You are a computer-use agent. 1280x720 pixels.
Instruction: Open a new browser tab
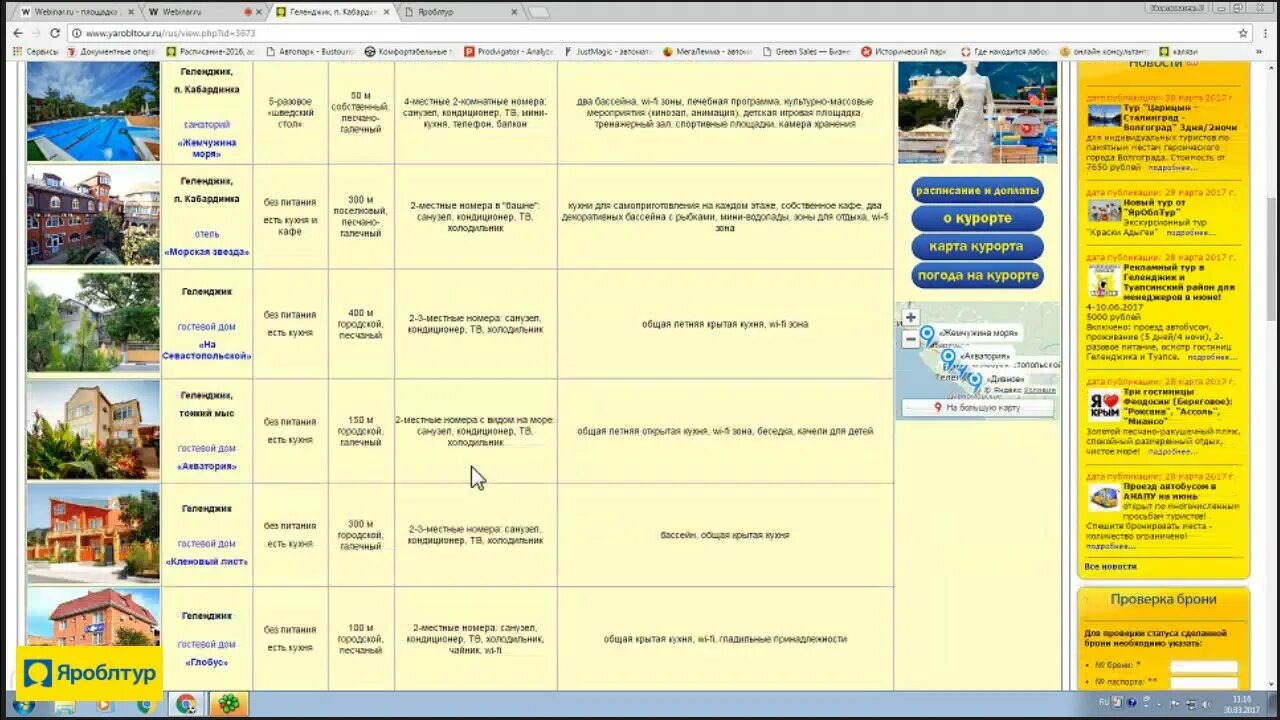tap(538, 12)
